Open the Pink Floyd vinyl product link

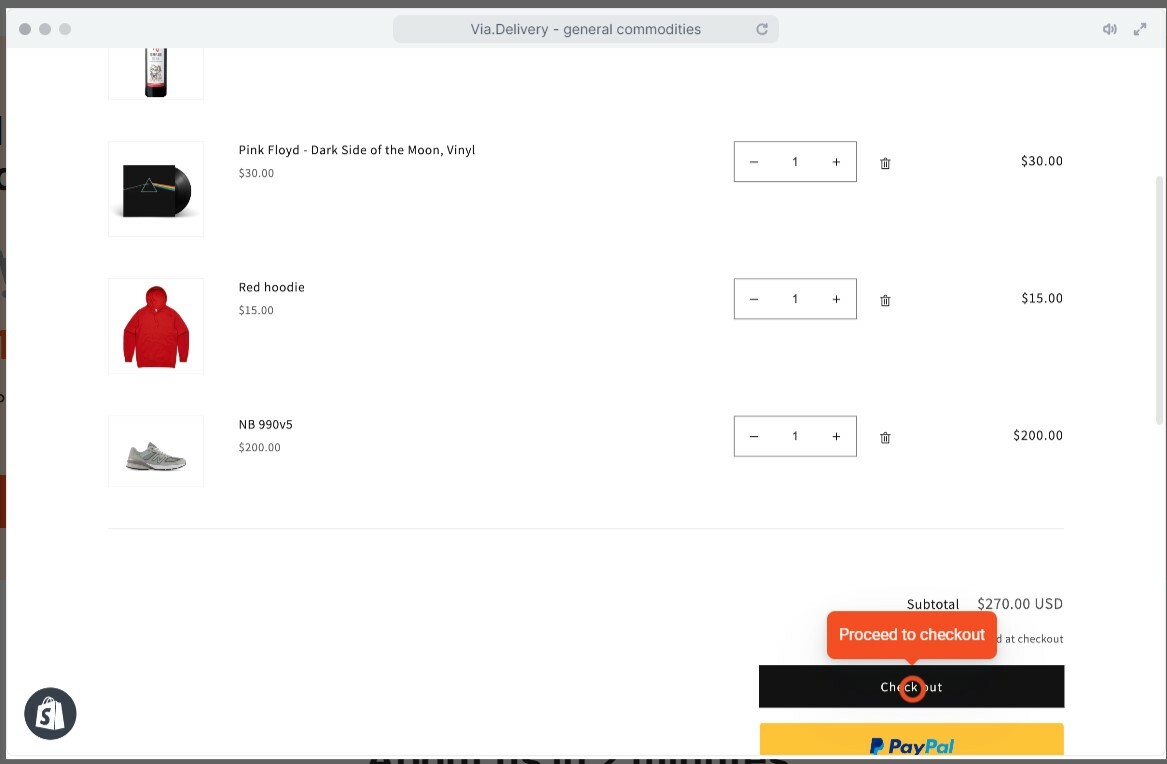click(x=356, y=150)
